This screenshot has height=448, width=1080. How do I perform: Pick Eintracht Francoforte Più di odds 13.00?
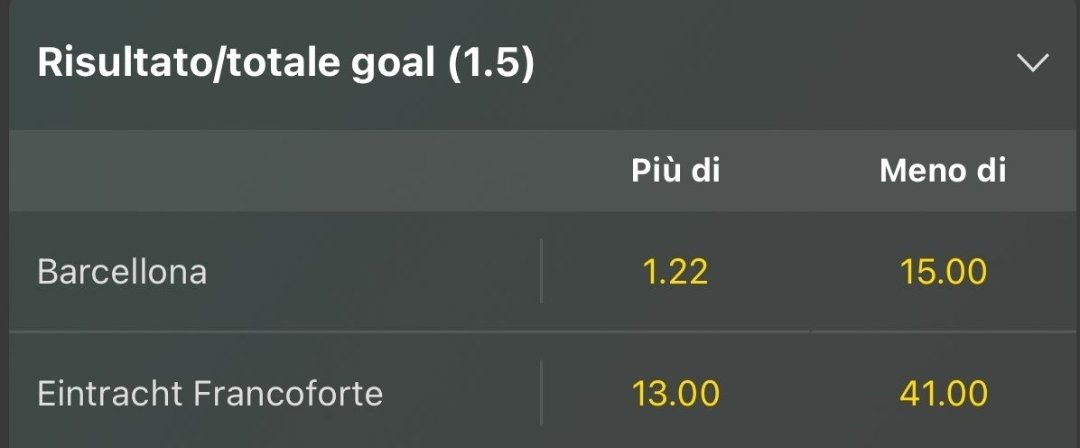[x=675, y=393]
